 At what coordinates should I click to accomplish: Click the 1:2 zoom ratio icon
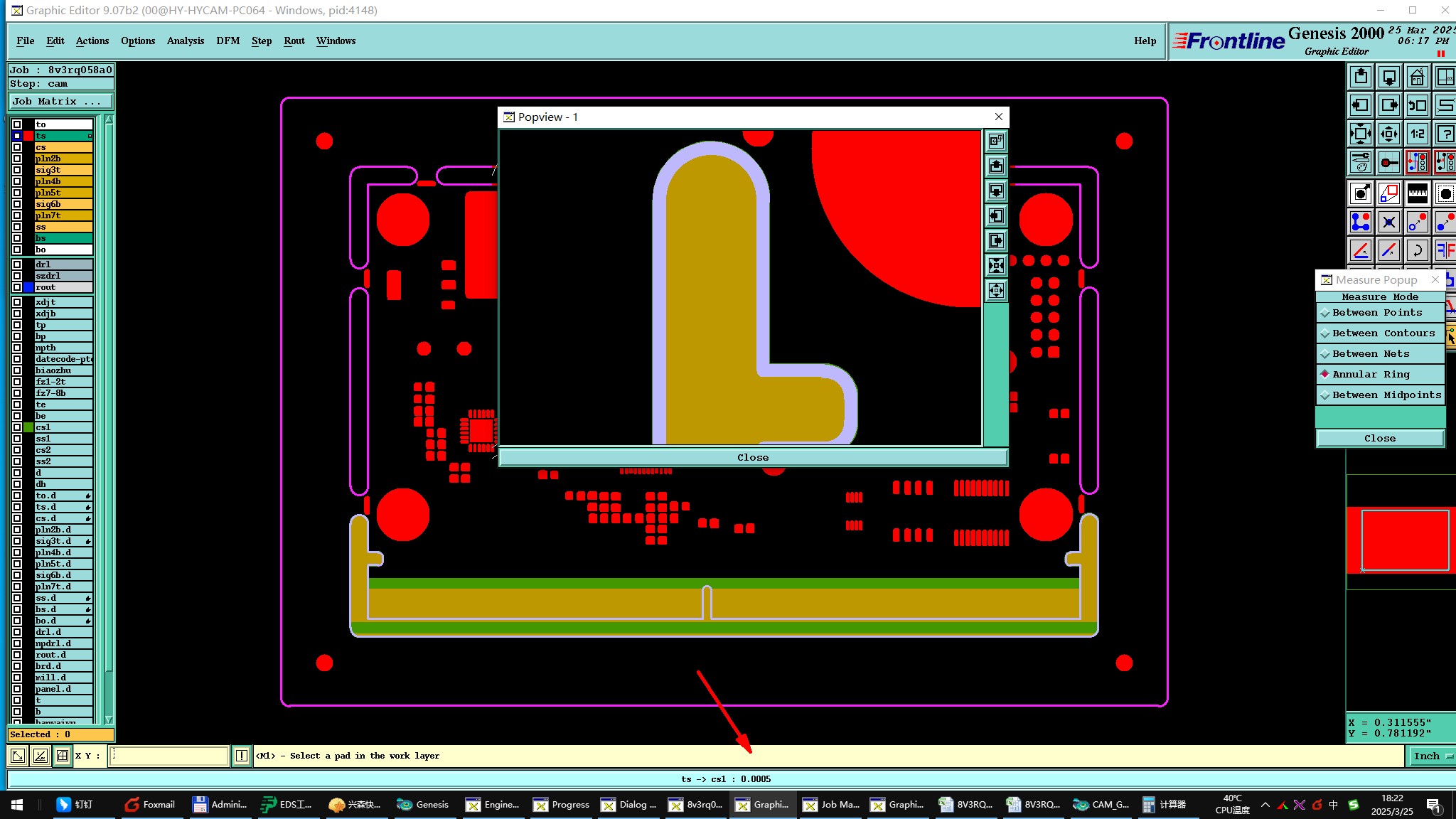(1417, 134)
